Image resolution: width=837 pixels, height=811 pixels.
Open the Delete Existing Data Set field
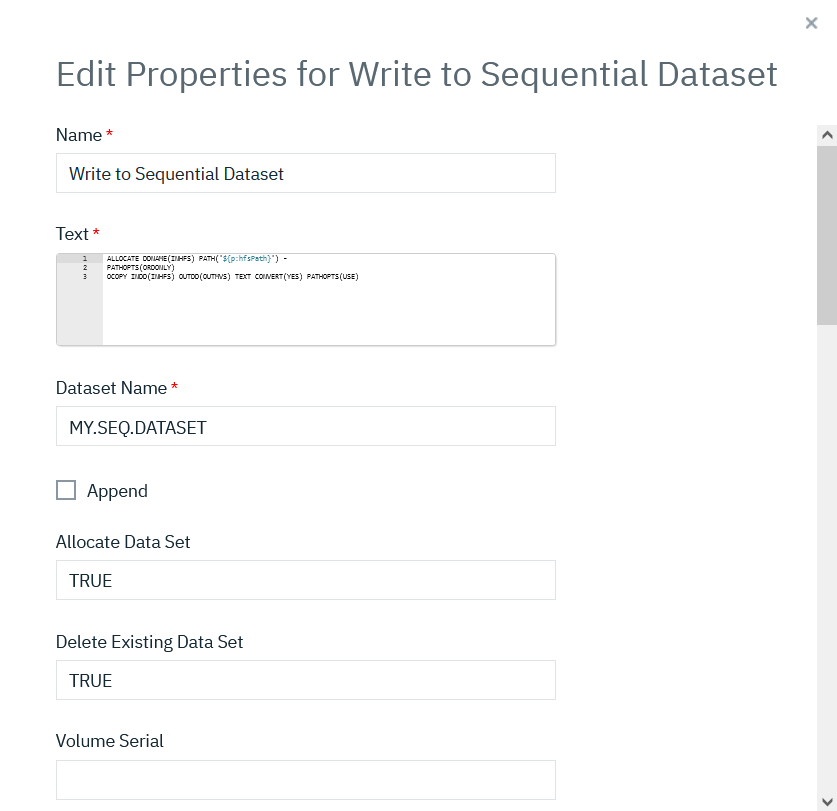coord(305,680)
